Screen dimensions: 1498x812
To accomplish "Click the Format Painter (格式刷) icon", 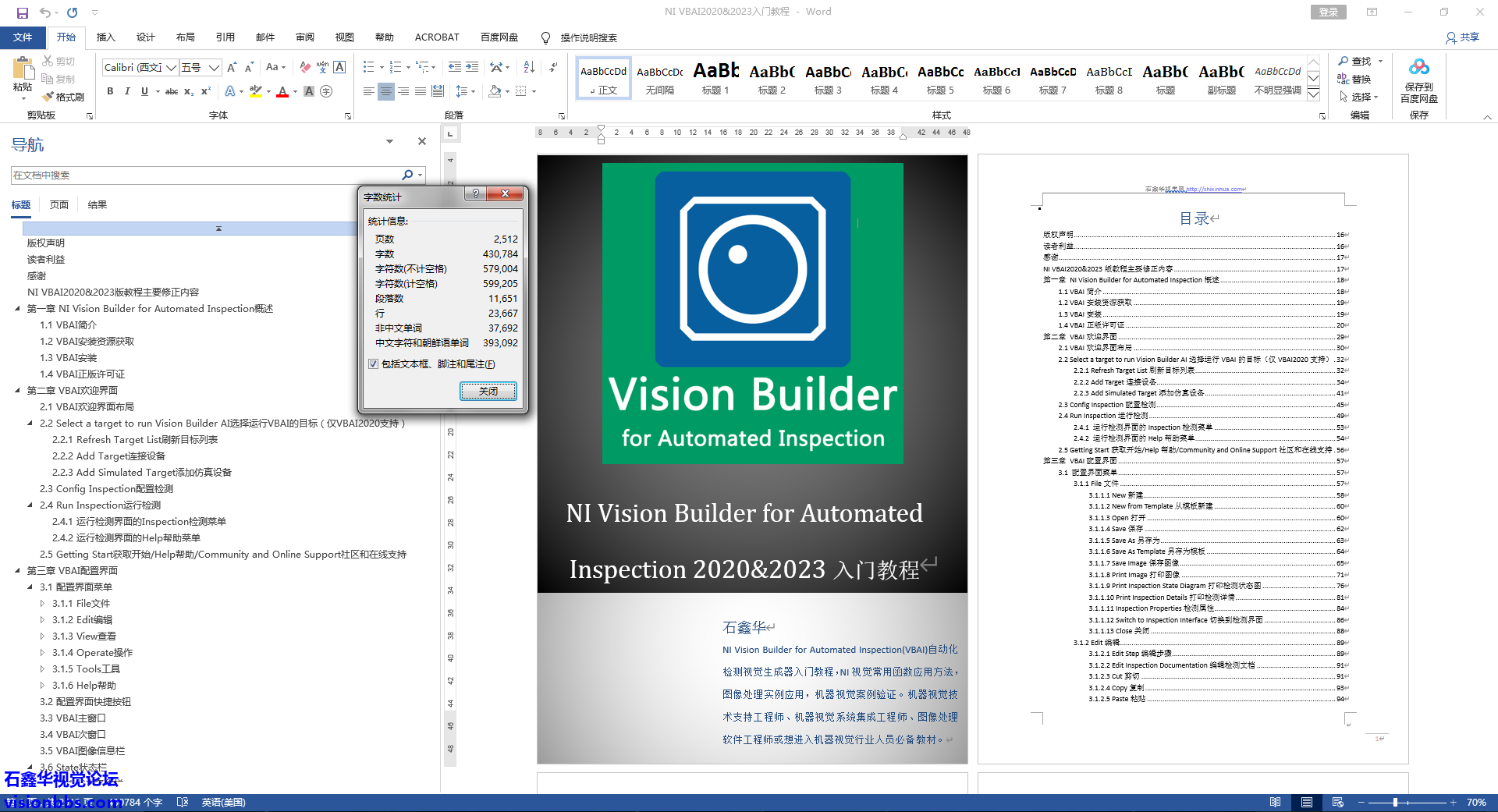I will (63, 97).
